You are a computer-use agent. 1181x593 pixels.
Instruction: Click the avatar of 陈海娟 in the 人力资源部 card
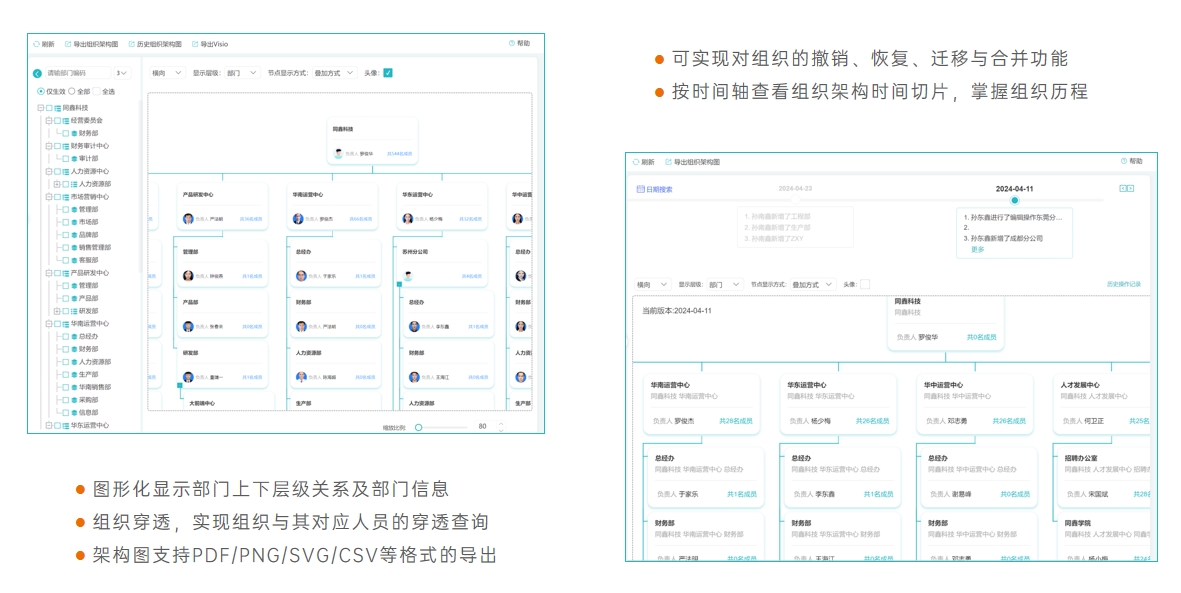click(x=301, y=377)
